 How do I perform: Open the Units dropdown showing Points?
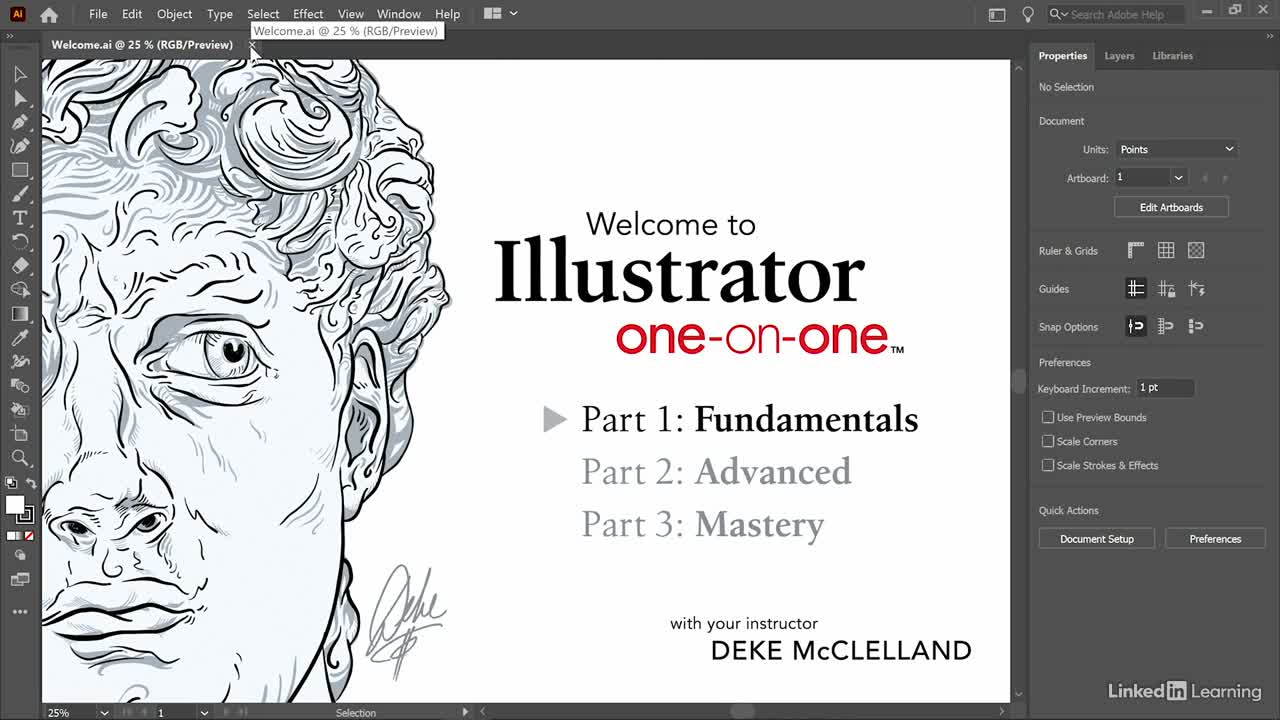click(1176, 149)
